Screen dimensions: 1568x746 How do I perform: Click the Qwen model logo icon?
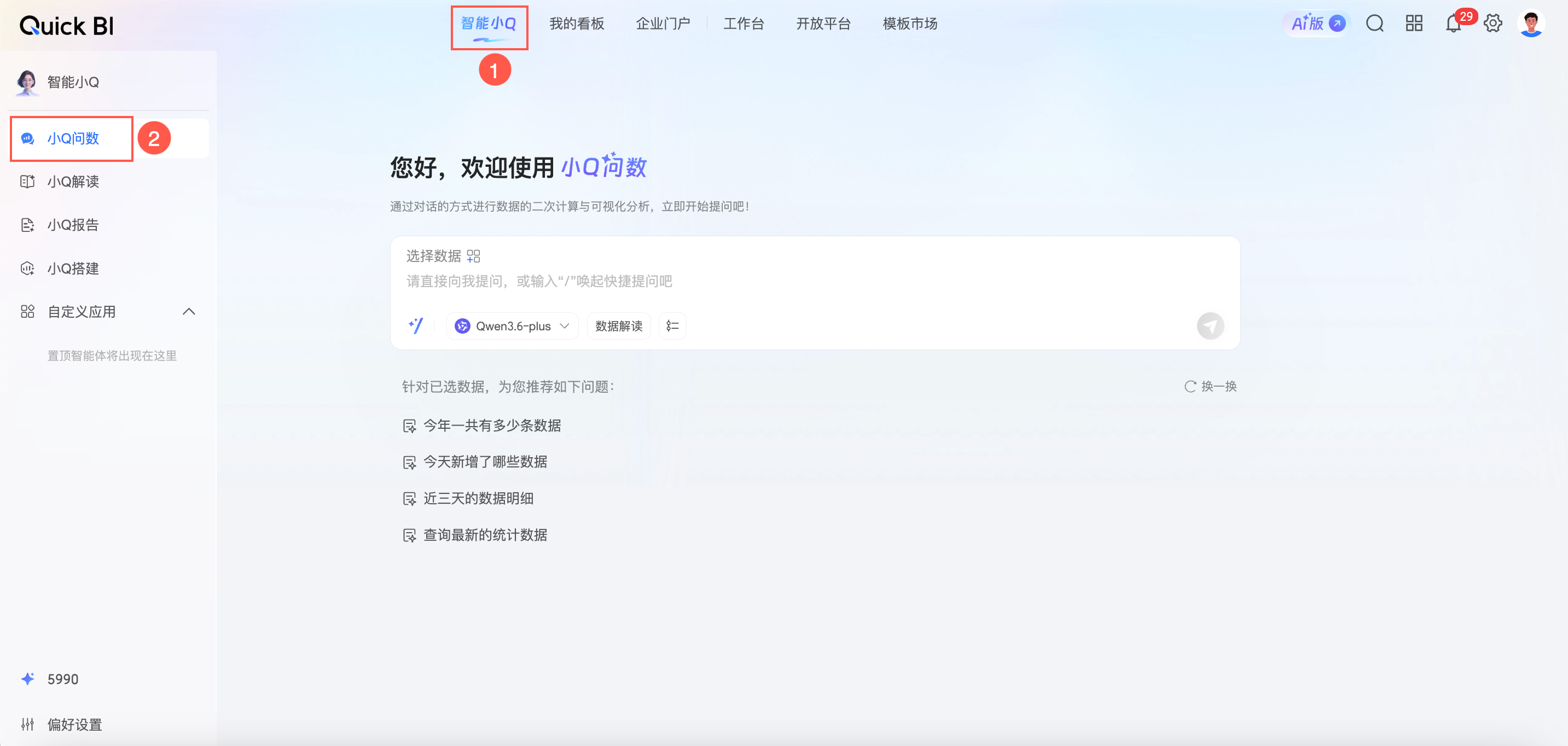462,326
